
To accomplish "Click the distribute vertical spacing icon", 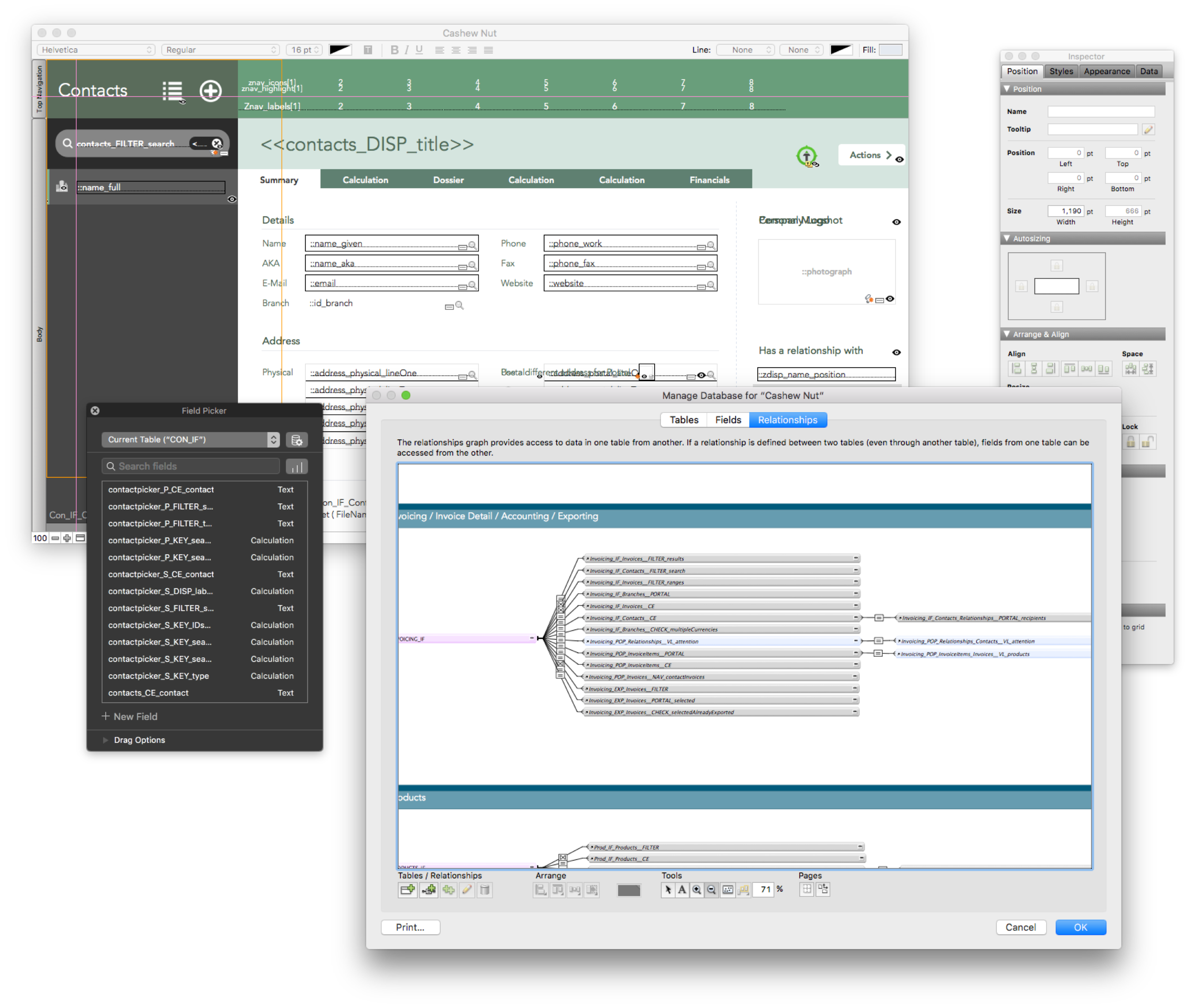I will [x=1148, y=369].
